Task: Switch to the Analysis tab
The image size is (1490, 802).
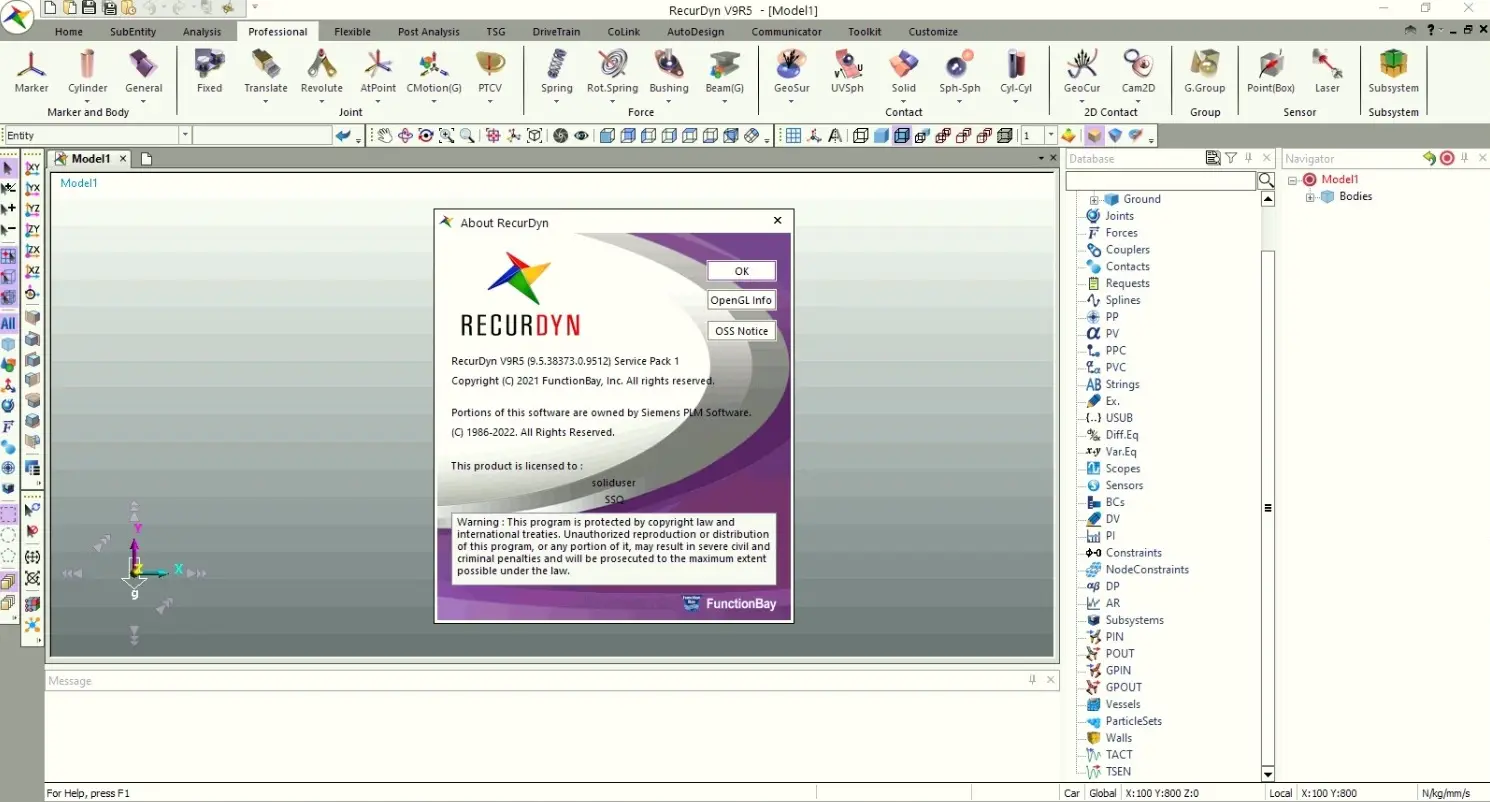Action: point(202,31)
